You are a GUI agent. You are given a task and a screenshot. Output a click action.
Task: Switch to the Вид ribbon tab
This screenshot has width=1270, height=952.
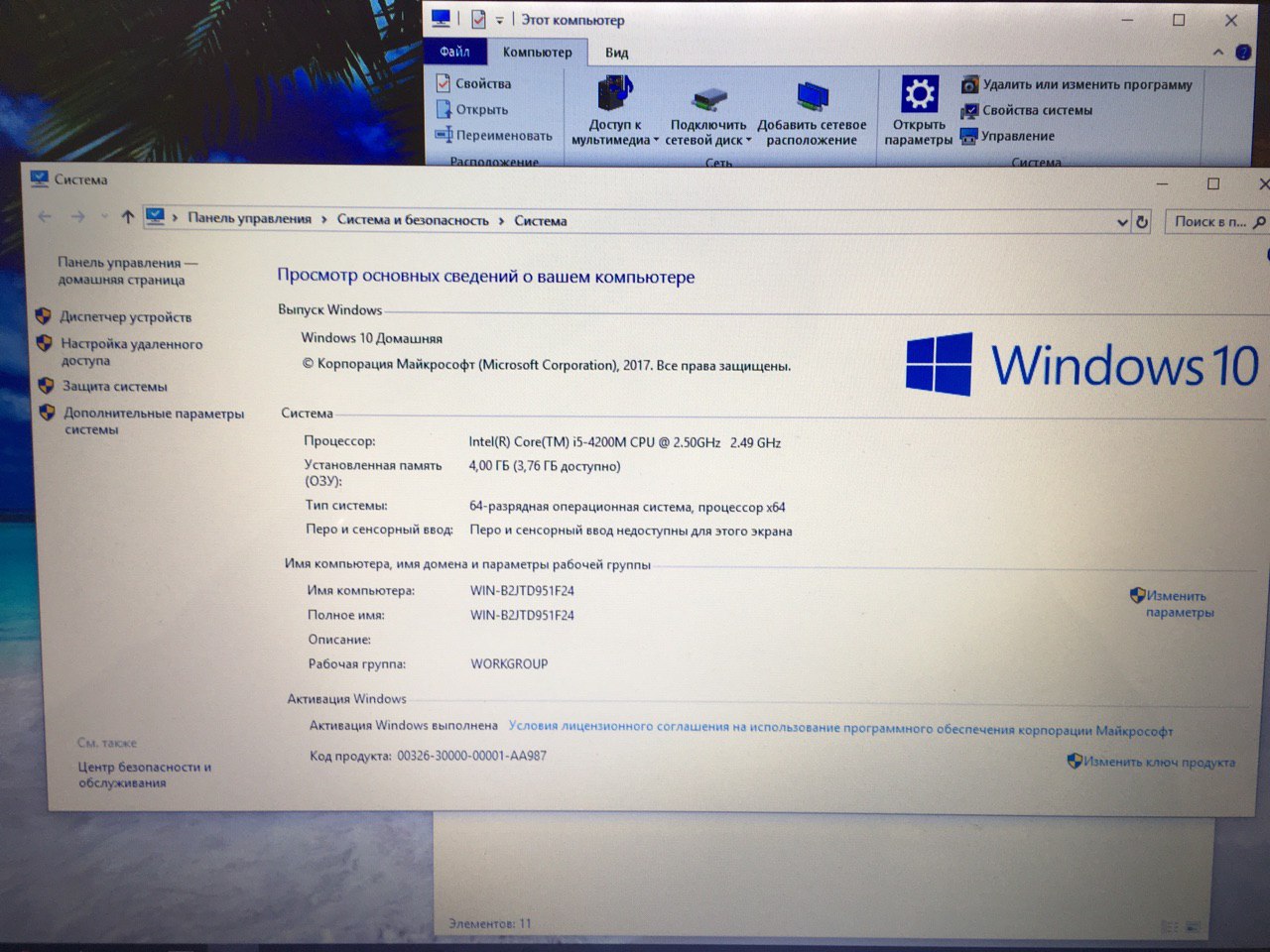point(616,53)
